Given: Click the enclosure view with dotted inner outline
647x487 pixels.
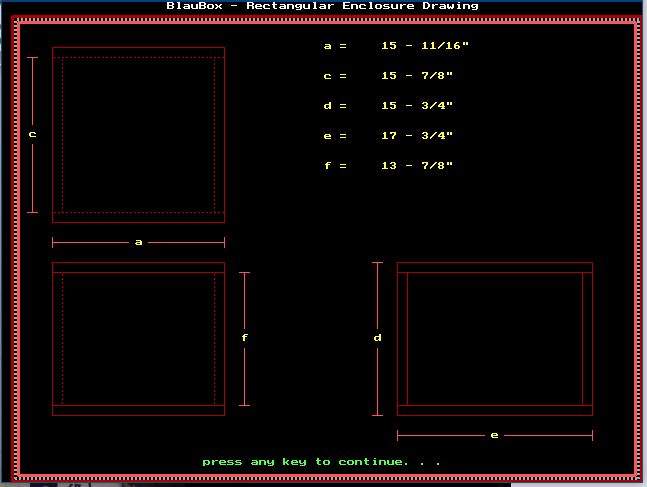Looking at the screenshot, I should click(139, 135).
